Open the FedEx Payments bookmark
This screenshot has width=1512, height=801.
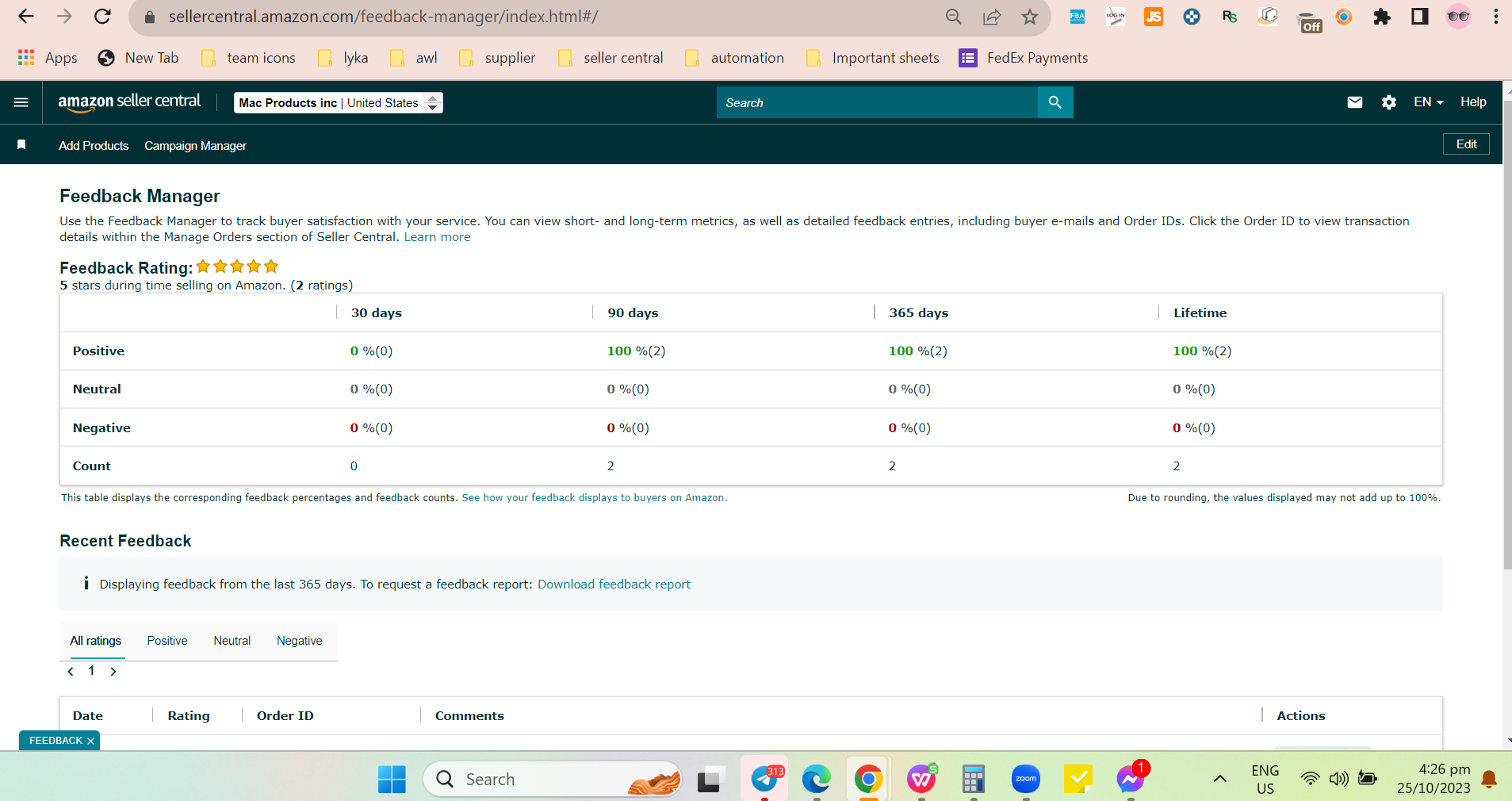click(1024, 58)
